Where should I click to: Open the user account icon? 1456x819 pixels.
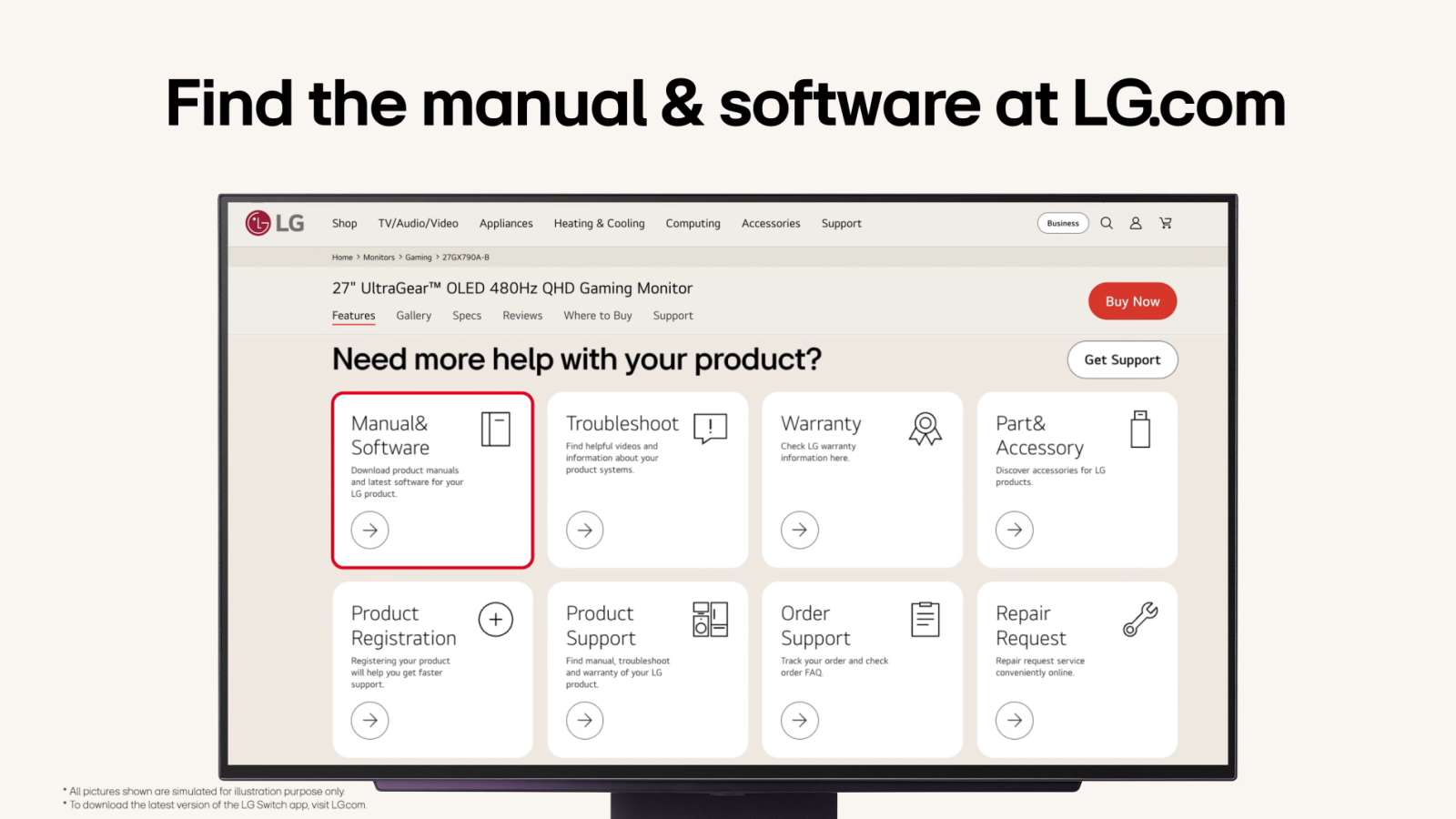tap(1136, 223)
